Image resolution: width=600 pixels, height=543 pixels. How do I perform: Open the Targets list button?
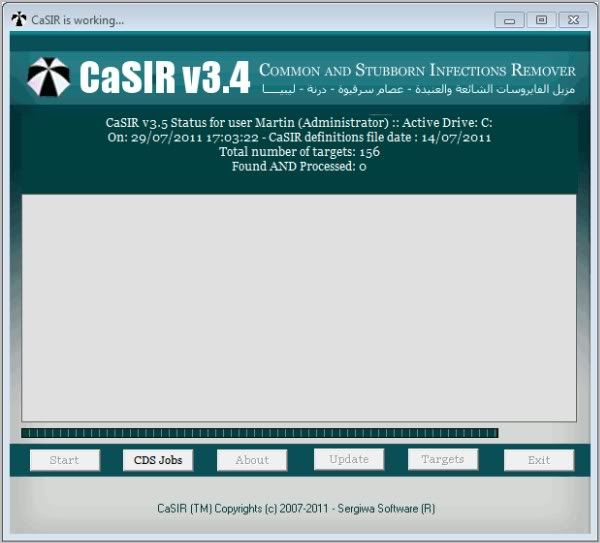click(443, 459)
